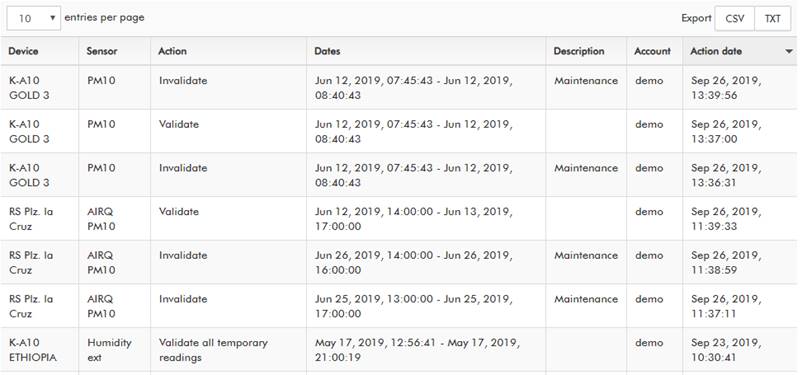Screen dimensions: 802x375
Task: Sort by the Description column header
Action: point(579,51)
